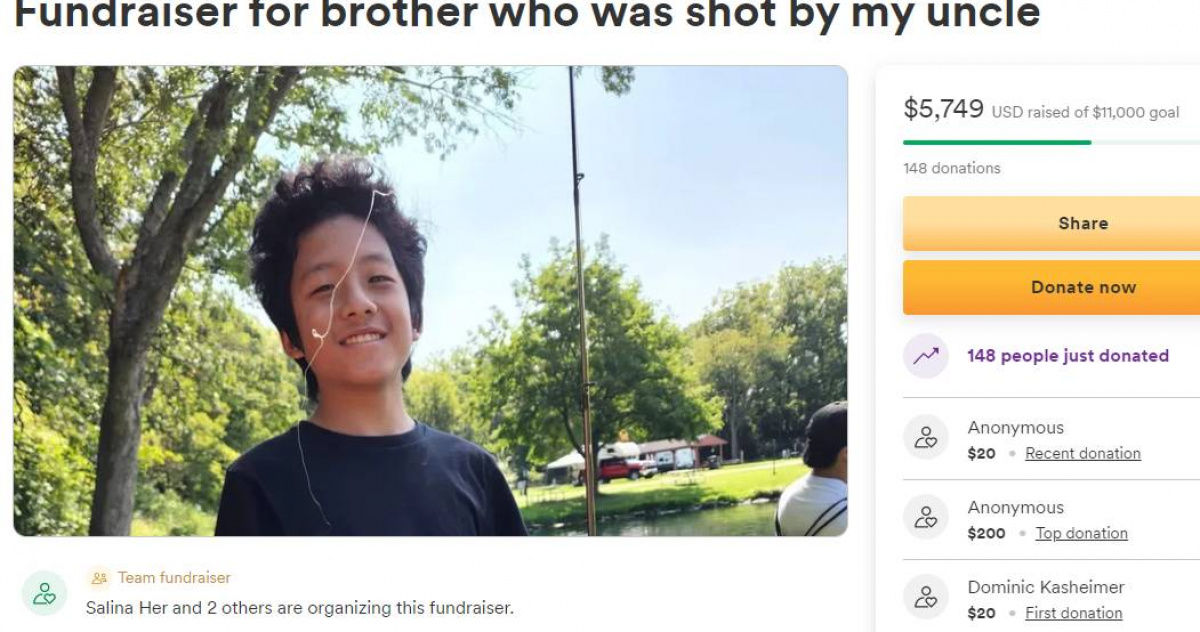Click the Donate now button

1051,287
